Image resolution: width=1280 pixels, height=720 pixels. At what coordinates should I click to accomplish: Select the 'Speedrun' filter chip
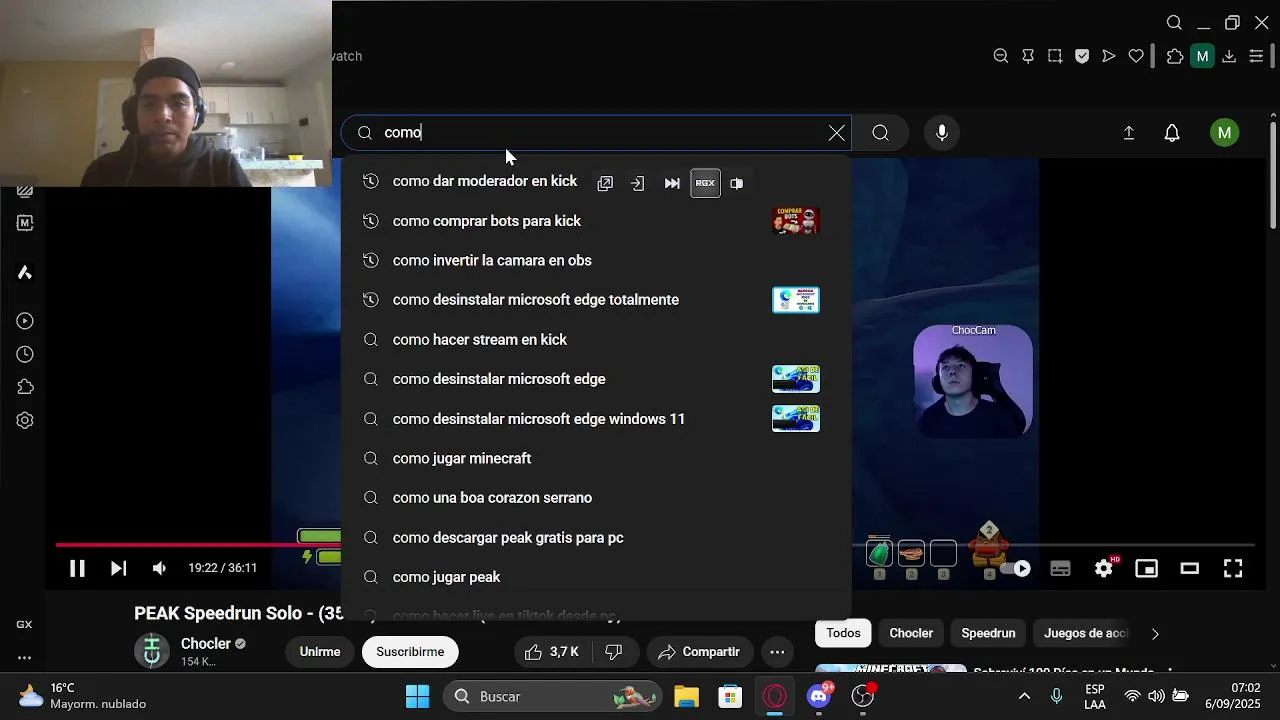988,633
